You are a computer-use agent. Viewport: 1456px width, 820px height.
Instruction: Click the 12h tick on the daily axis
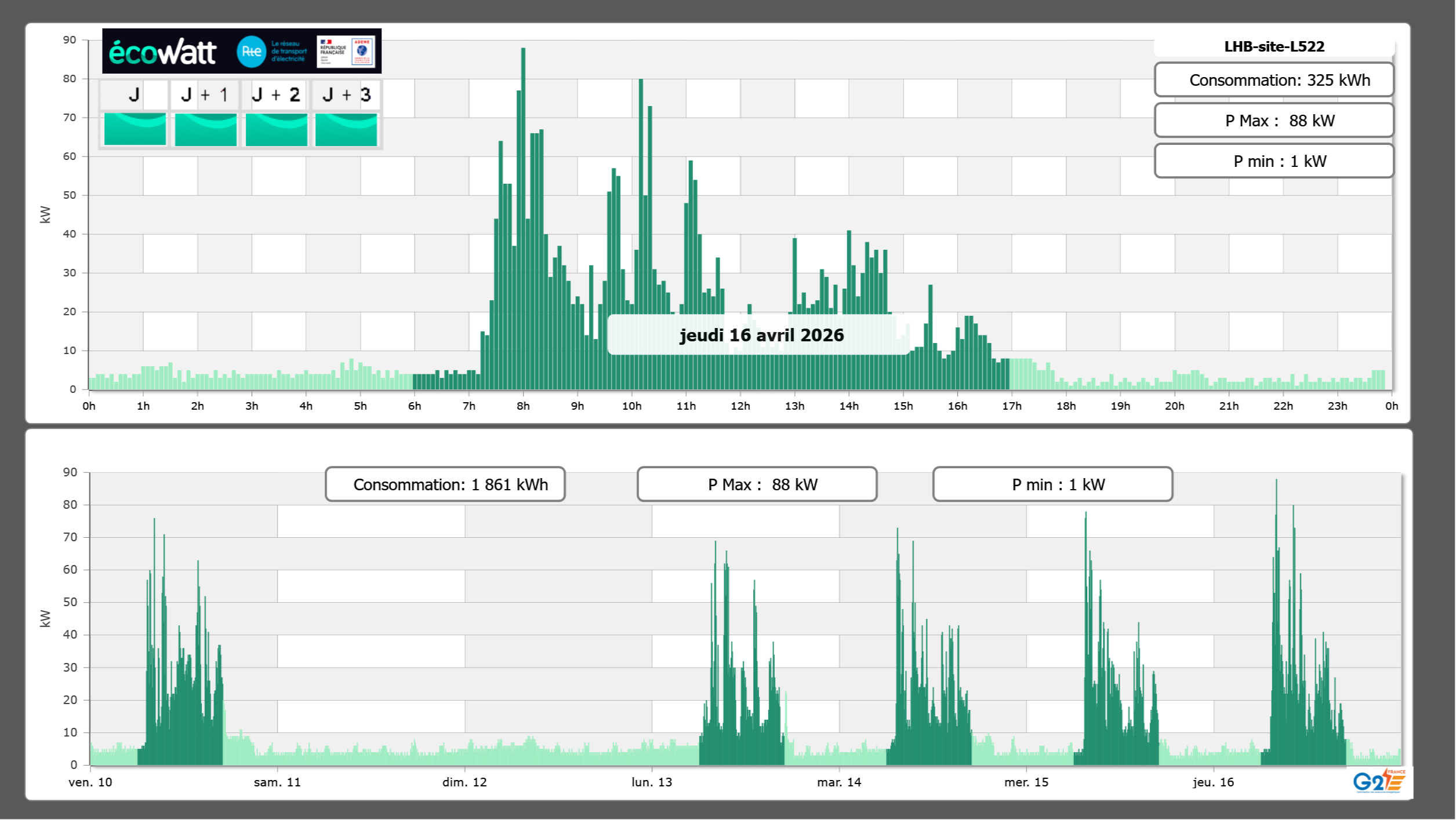tap(740, 406)
